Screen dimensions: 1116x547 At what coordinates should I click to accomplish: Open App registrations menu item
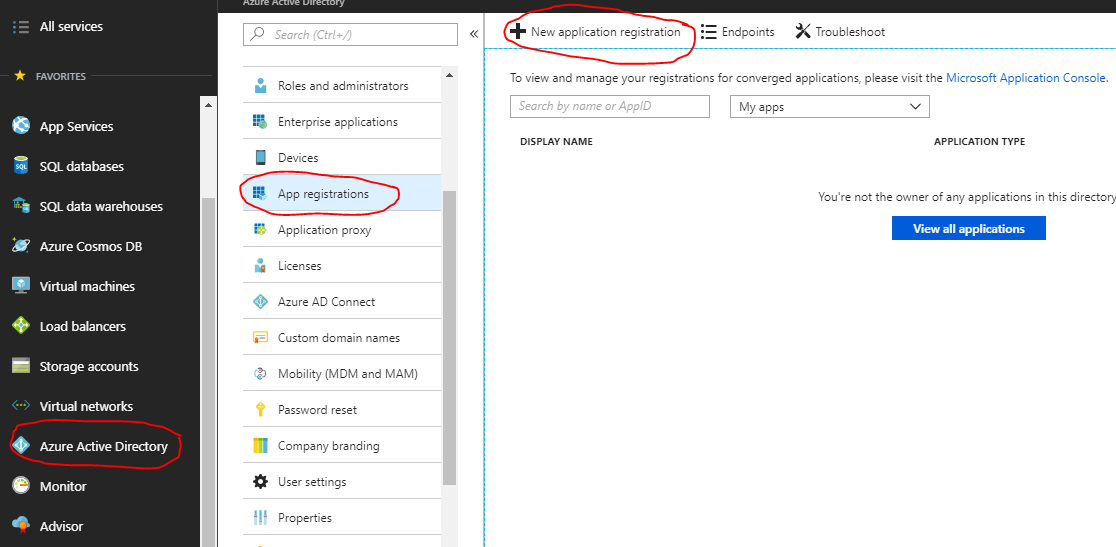tap(342, 193)
